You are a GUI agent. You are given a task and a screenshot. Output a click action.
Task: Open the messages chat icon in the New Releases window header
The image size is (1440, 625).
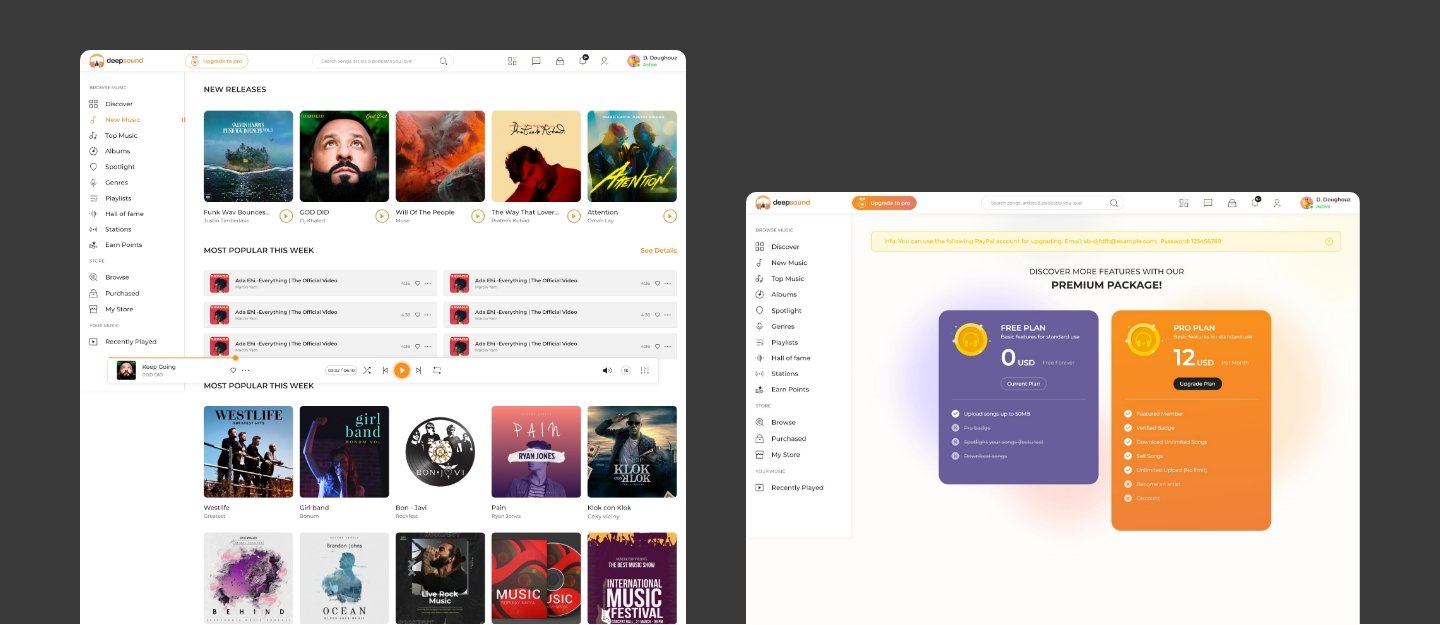(536, 61)
